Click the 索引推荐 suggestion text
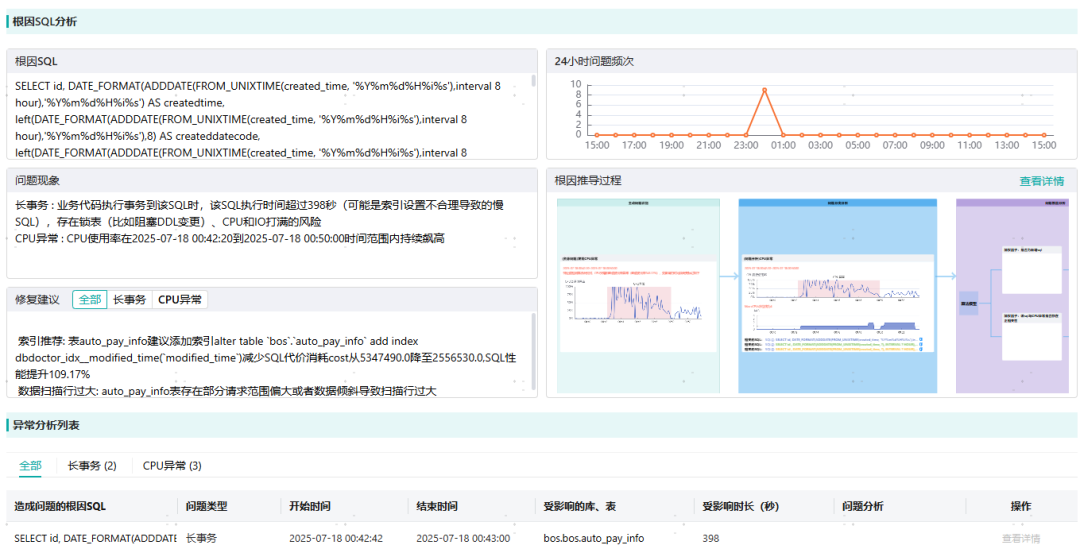This screenshot has width=1080, height=549. tap(267, 358)
